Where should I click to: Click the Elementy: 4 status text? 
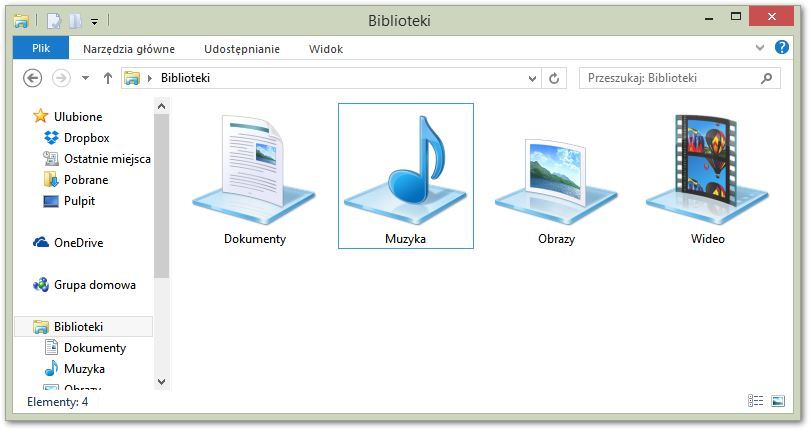click(x=57, y=402)
